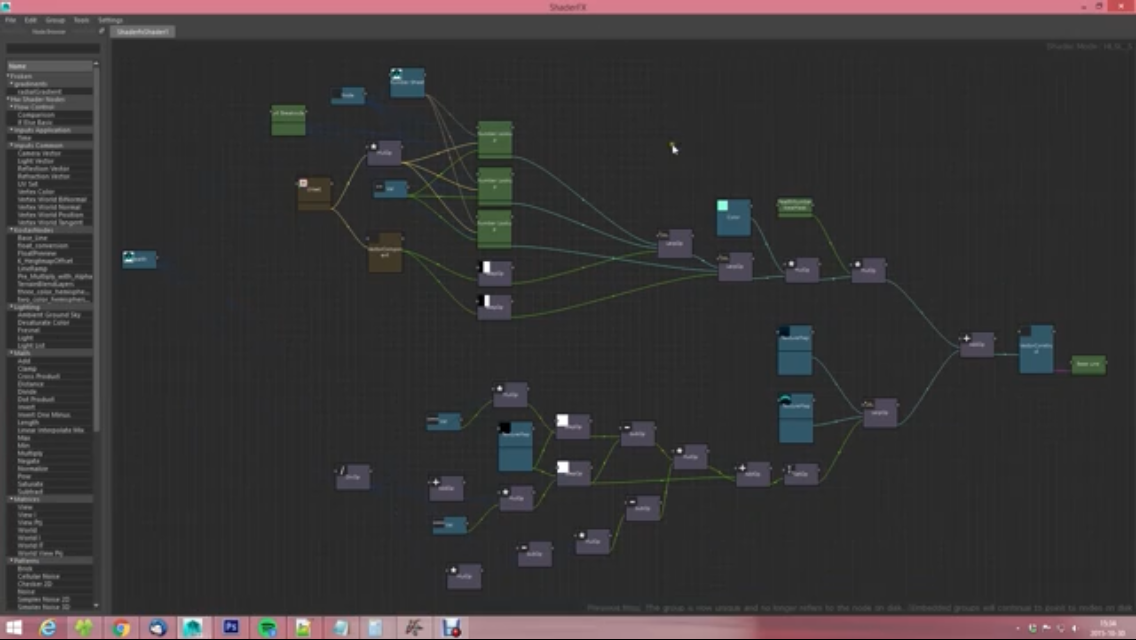Collapse the Math group
1136x640 pixels.
click(12, 353)
